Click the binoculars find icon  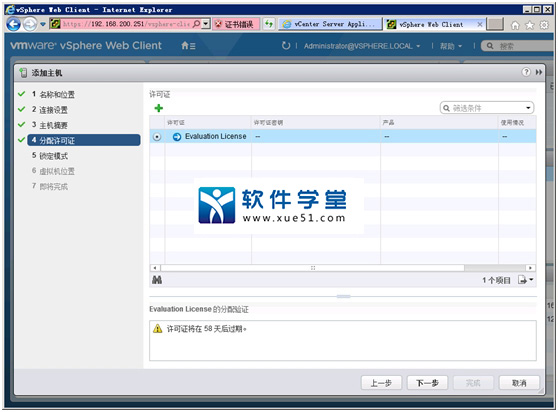pos(157,280)
